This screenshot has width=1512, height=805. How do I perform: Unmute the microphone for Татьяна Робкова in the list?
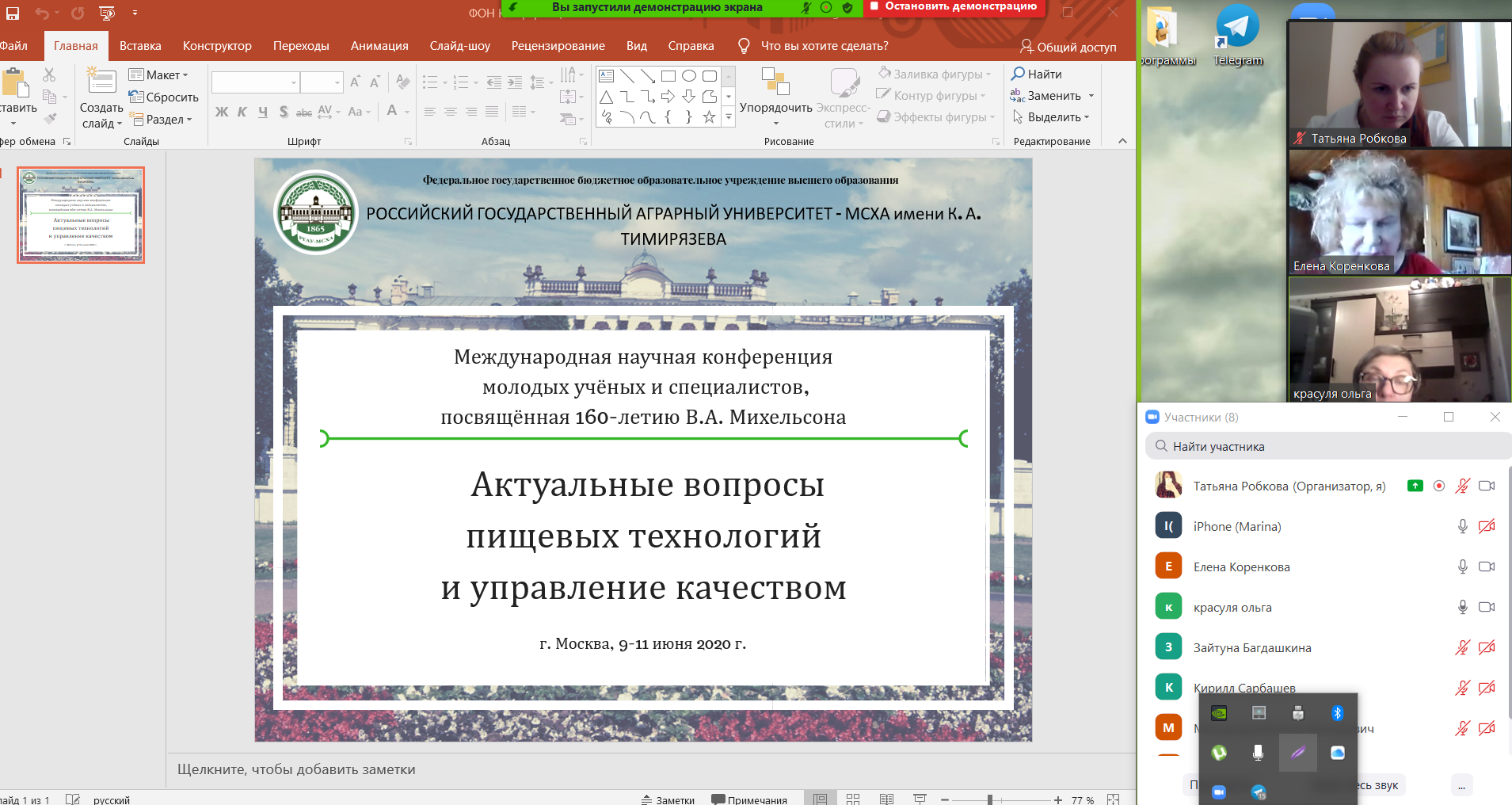pyautogui.click(x=1462, y=486)
